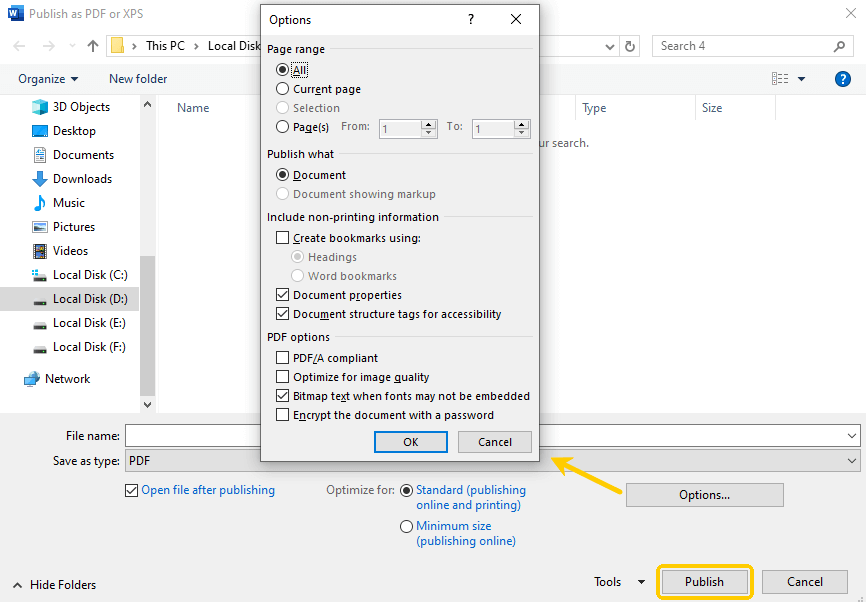The image size is (866, 602).
Task: Select the Downloads folder
Action: [81, 178]
